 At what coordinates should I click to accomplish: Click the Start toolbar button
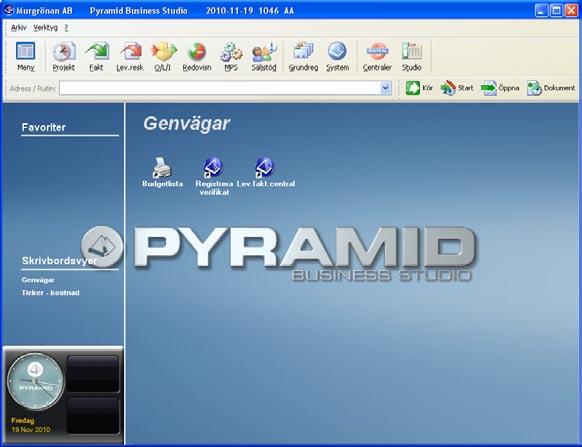(457, 88)
